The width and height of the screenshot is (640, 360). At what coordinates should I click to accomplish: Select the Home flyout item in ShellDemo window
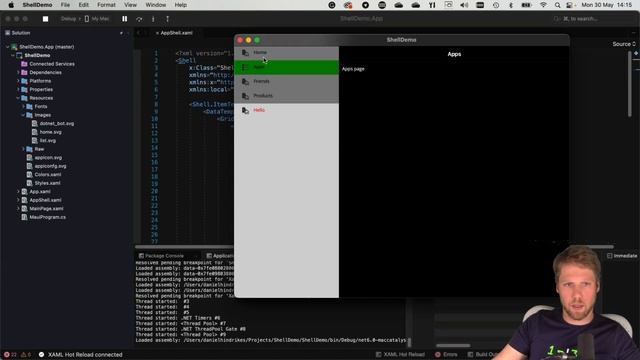287,53
